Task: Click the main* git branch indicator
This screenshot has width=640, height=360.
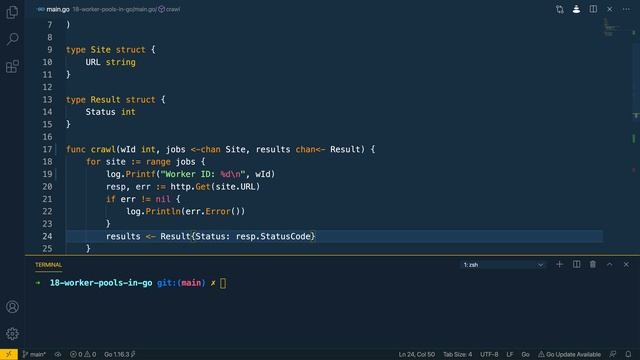Action: (34, 354)
